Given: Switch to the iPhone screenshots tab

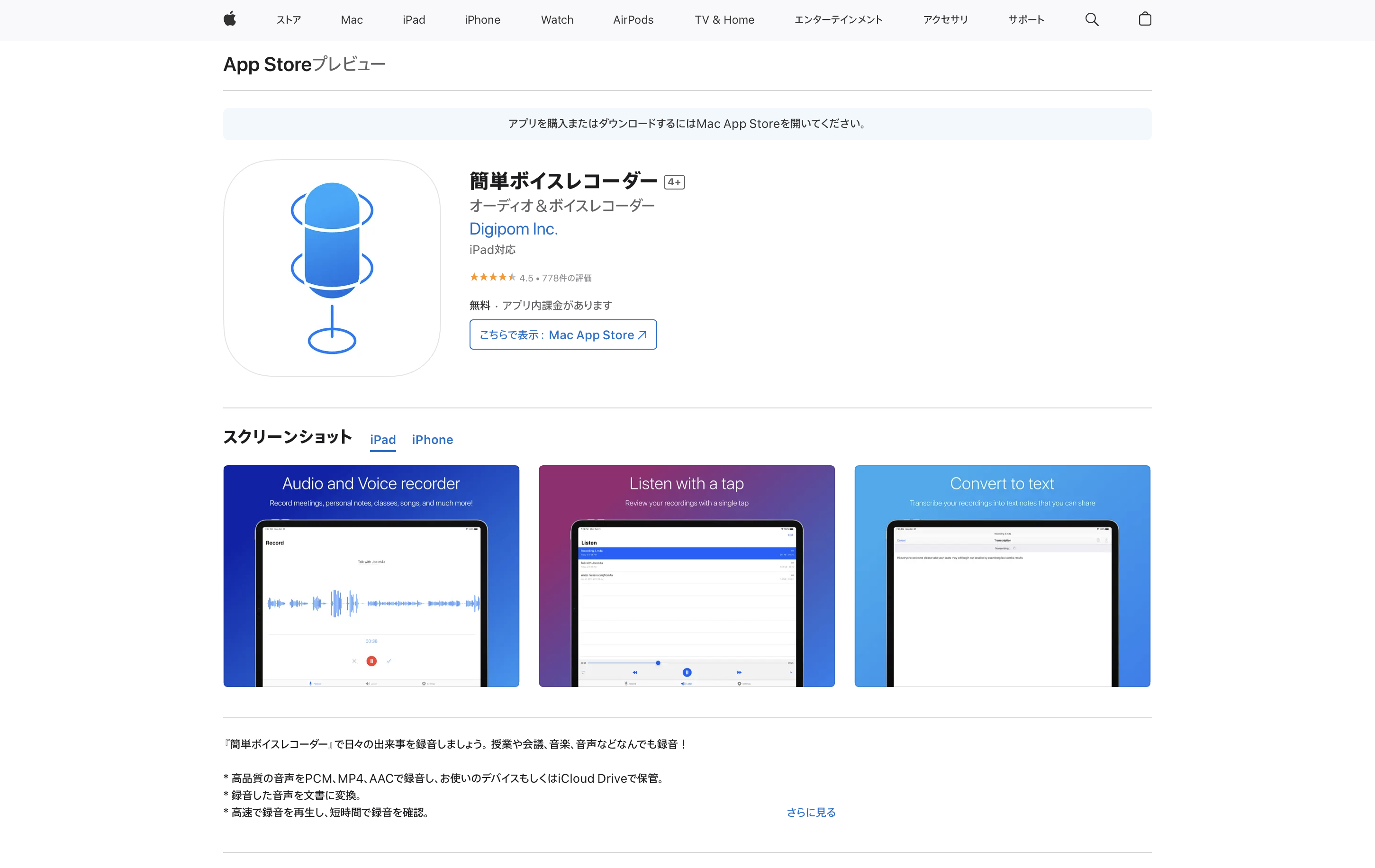Looking at the screenshot, I should [432, 440].
